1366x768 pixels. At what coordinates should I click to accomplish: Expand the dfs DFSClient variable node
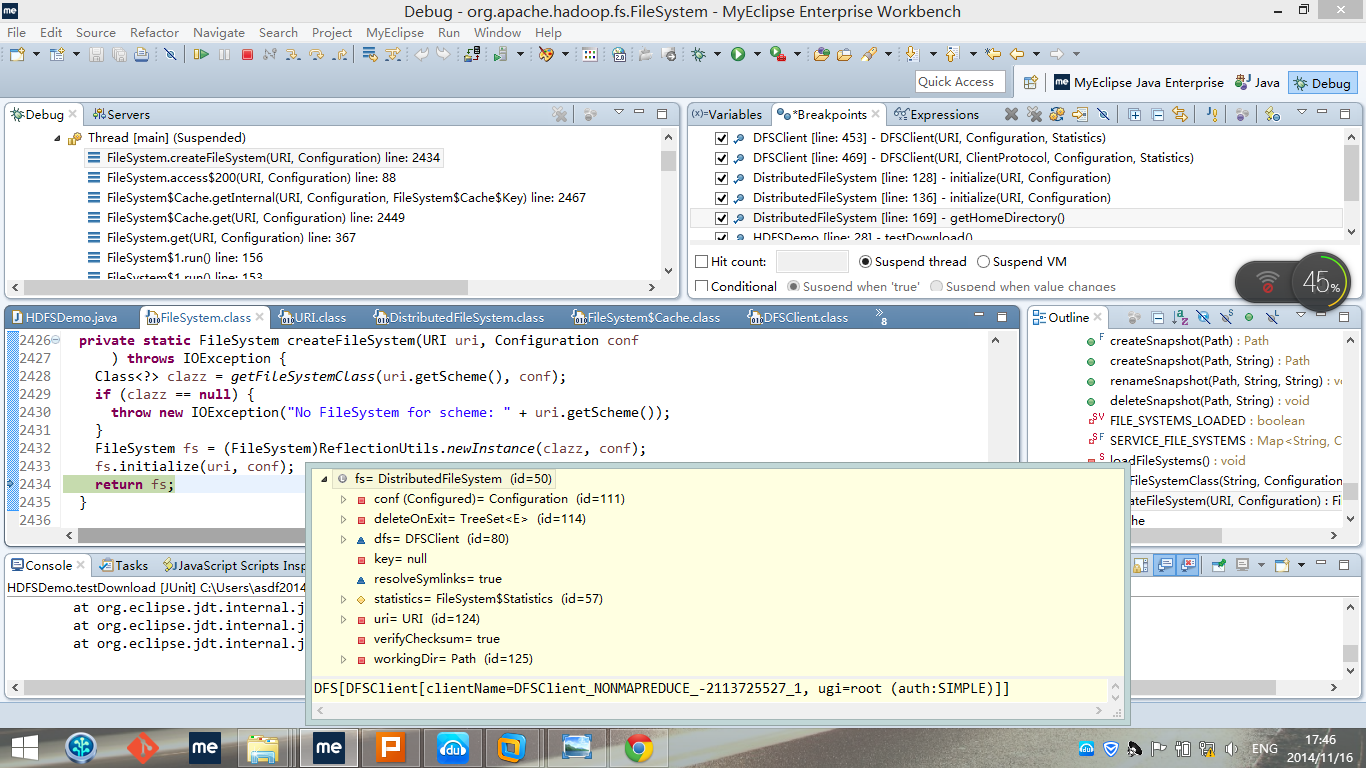(344, 539)
